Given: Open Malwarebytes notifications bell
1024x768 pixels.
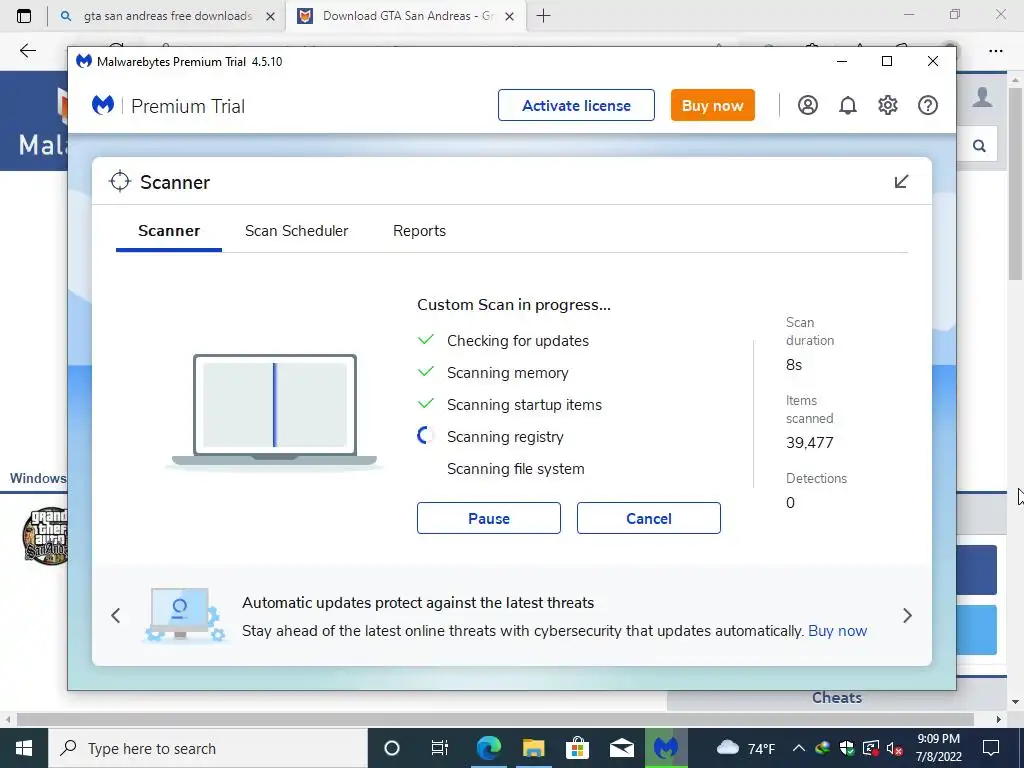Looking at the screenshot, I should pyautogui.click(x=848, y=105).
